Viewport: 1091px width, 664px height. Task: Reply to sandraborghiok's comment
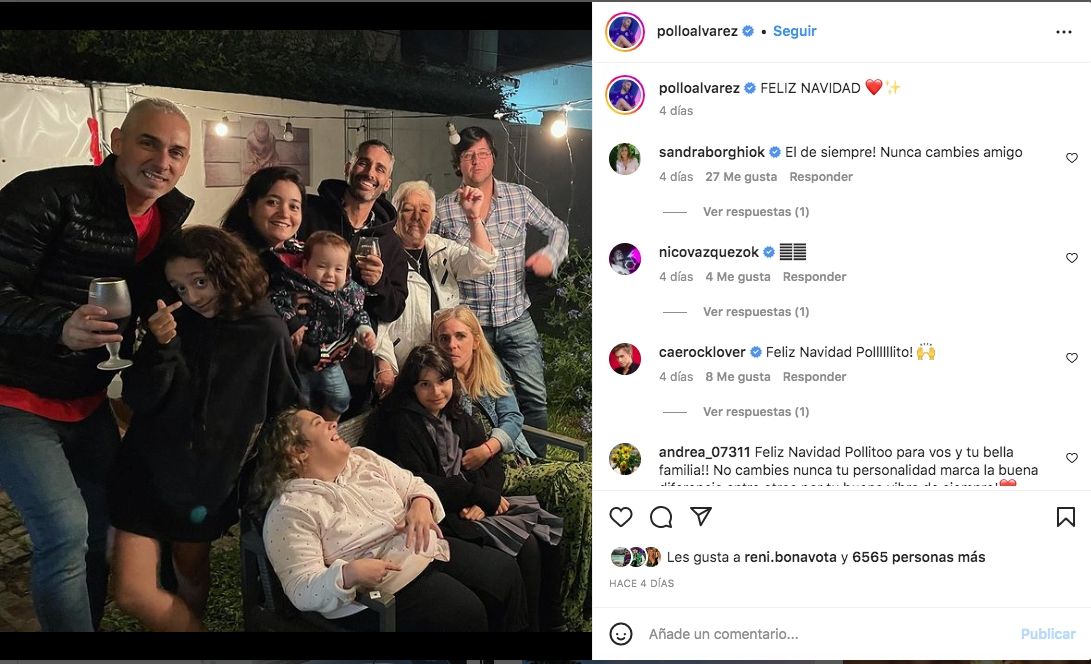point(821,177)
